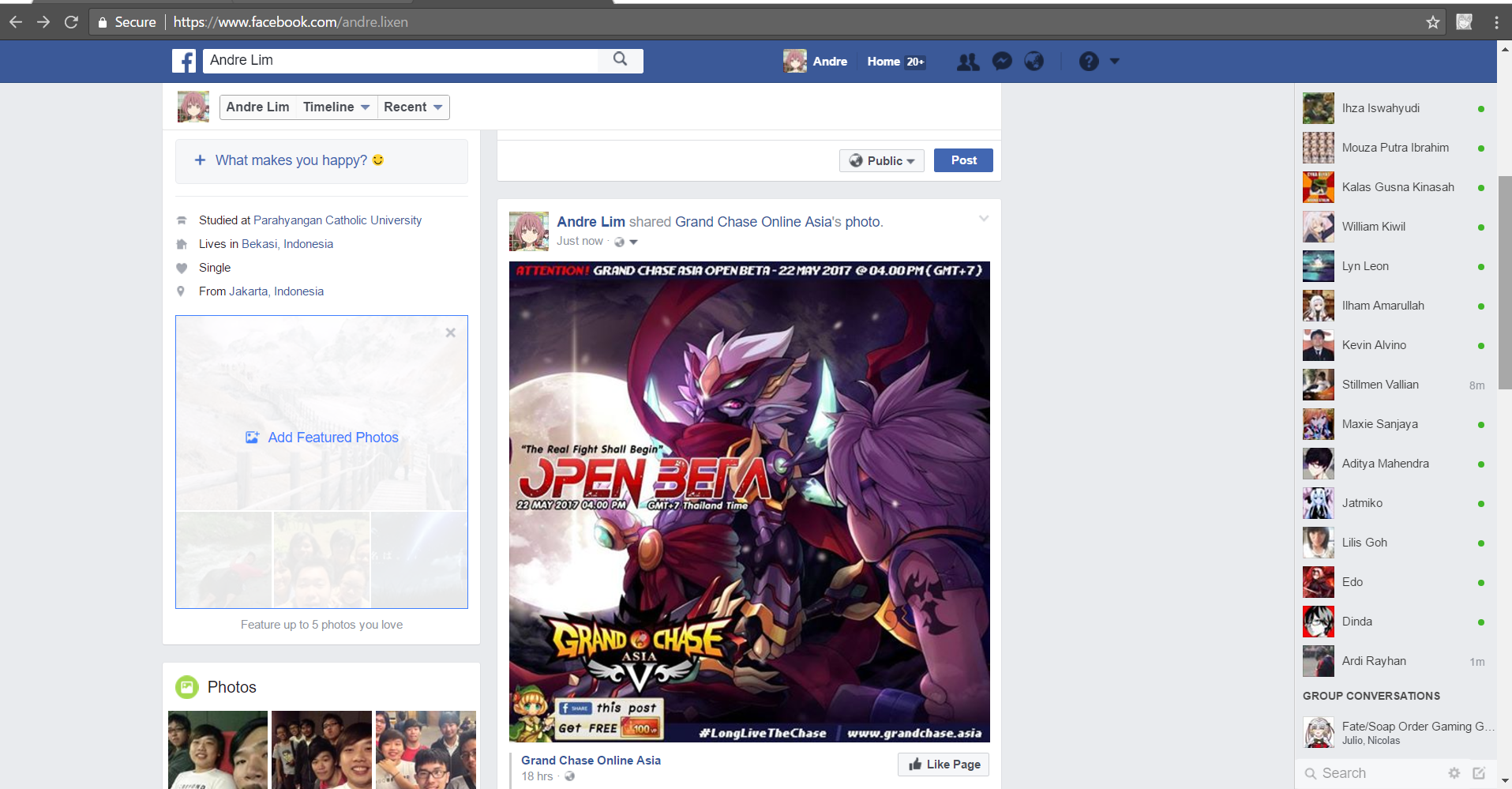Reload the page with refresh icon
Image resolution: width=1512 pixels, height=789 pixels.
pyautogui.click(x=71, y=22)
